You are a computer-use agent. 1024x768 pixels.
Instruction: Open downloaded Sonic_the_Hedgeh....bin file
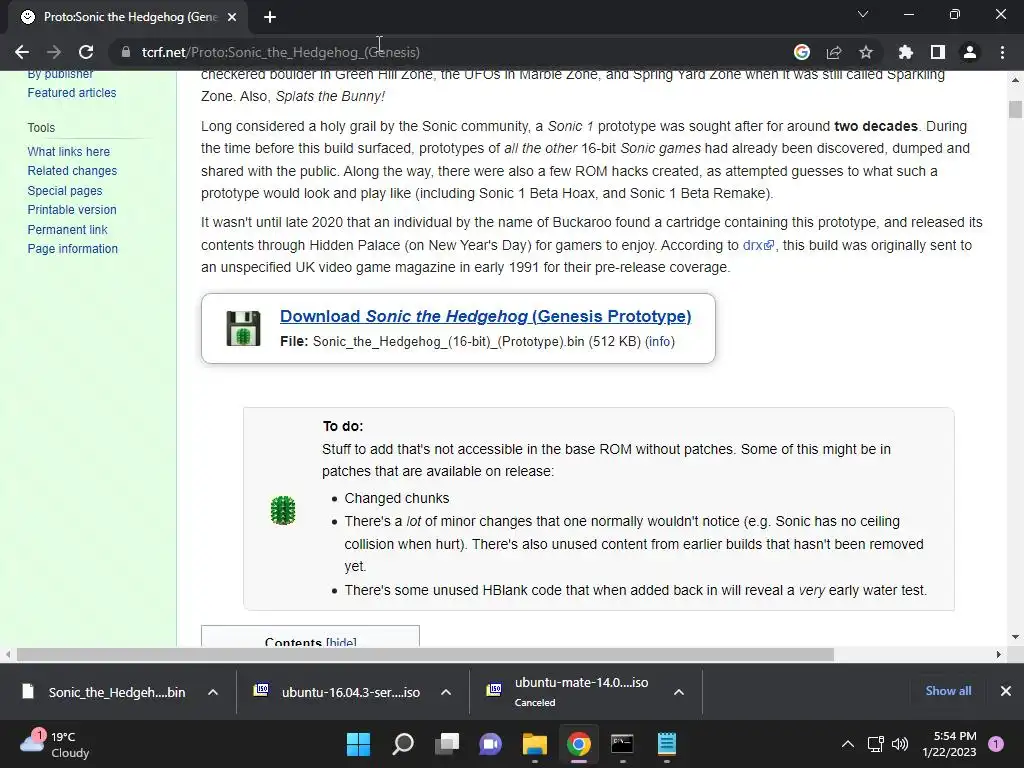(104, 692)
